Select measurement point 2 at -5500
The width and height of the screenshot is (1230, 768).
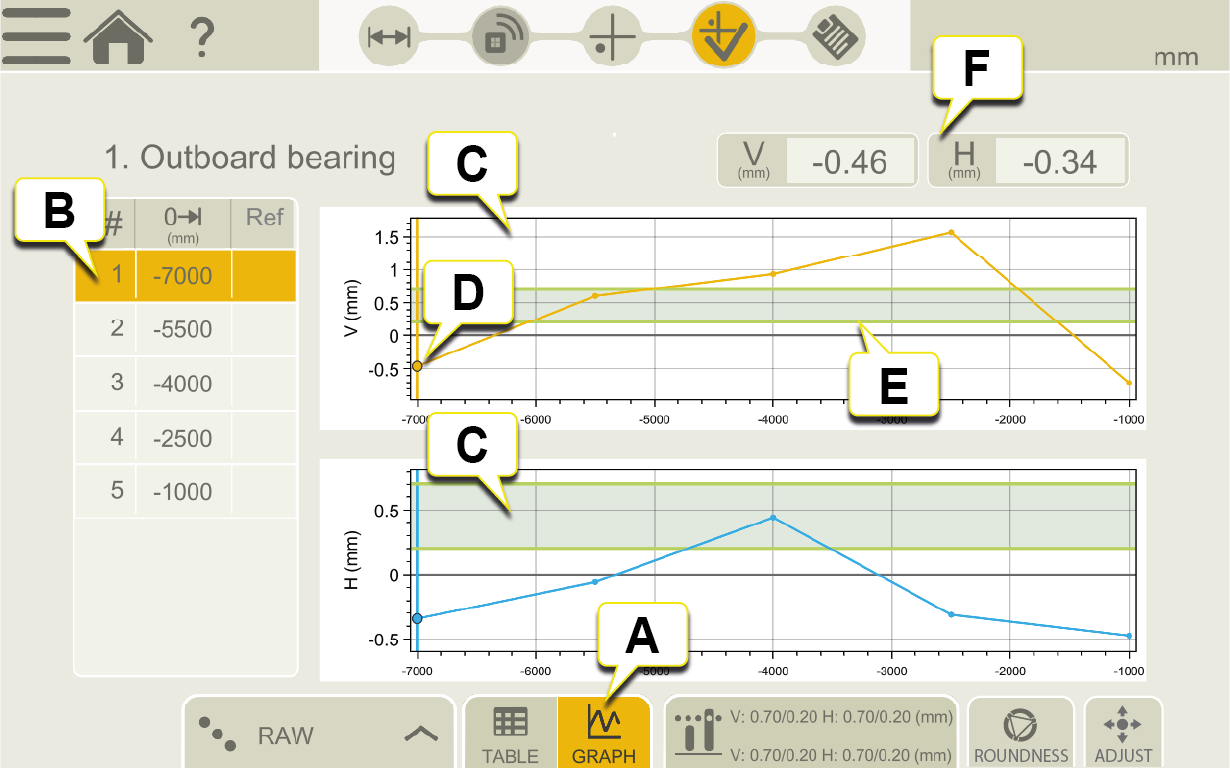[x=185, y=329]
